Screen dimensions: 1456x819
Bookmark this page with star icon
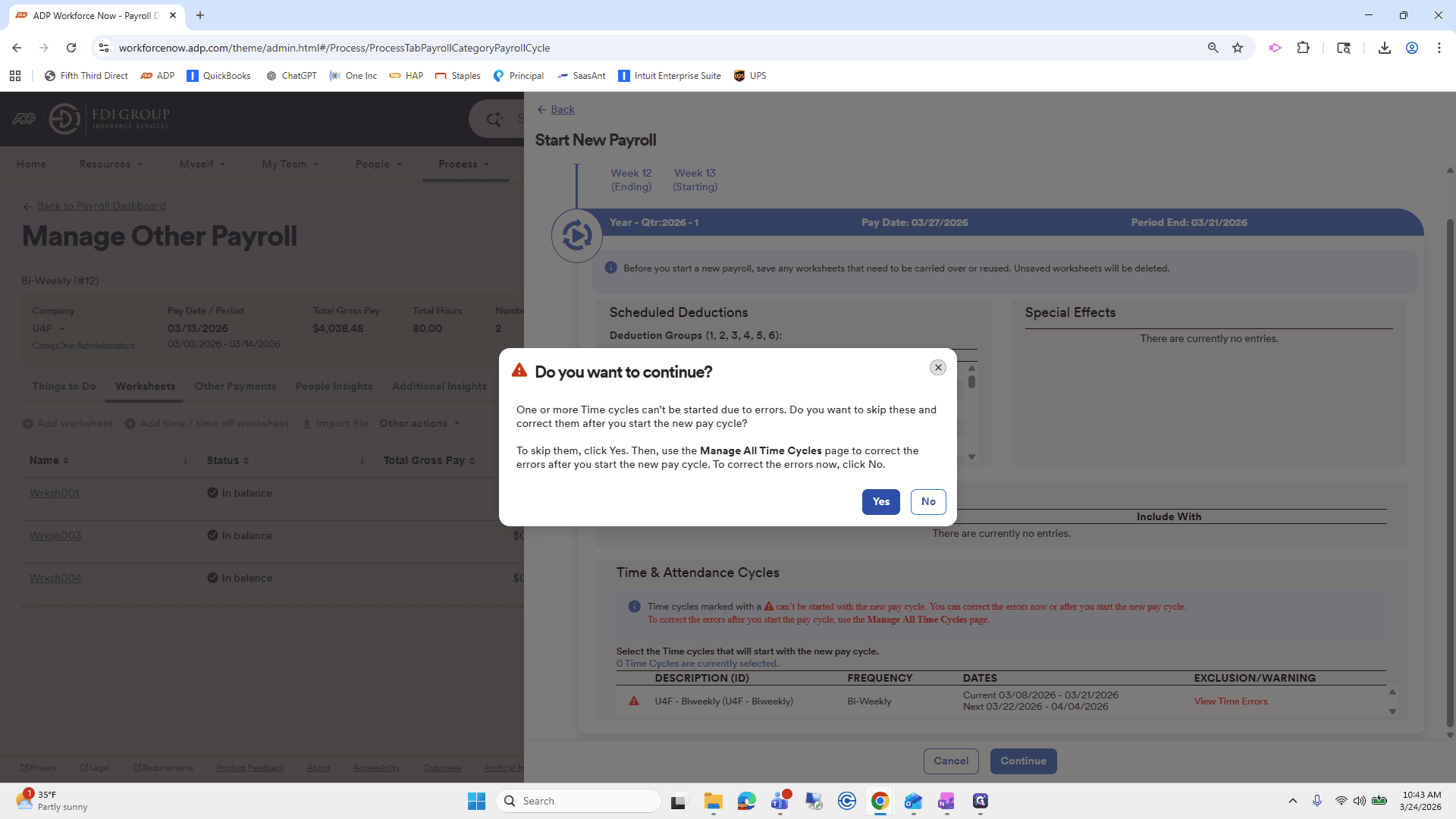coord(1238,48)
